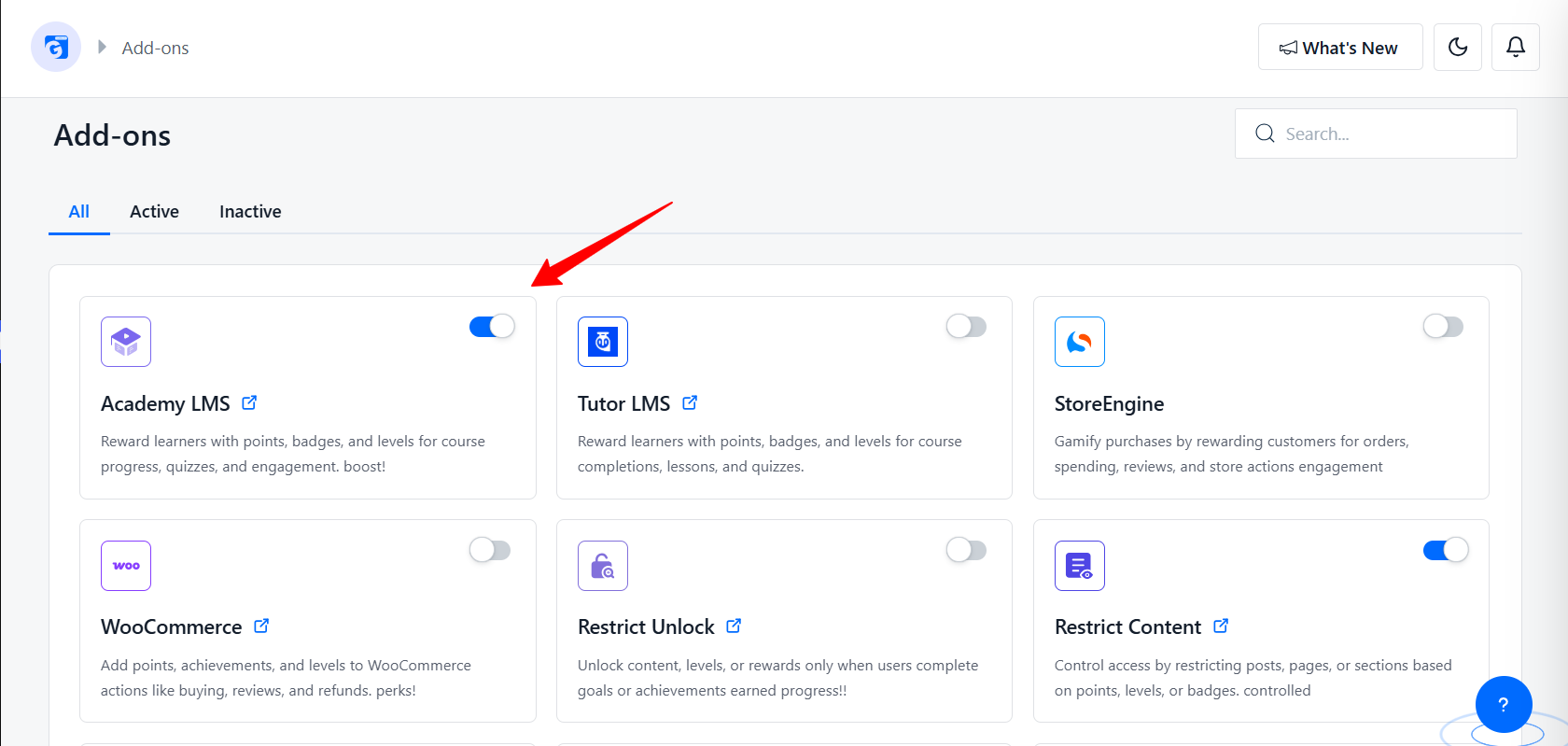Screen dimensions: 1568x746
Task: Enable the Restrict Unlock add-on toggle
Action: [966, 550]
